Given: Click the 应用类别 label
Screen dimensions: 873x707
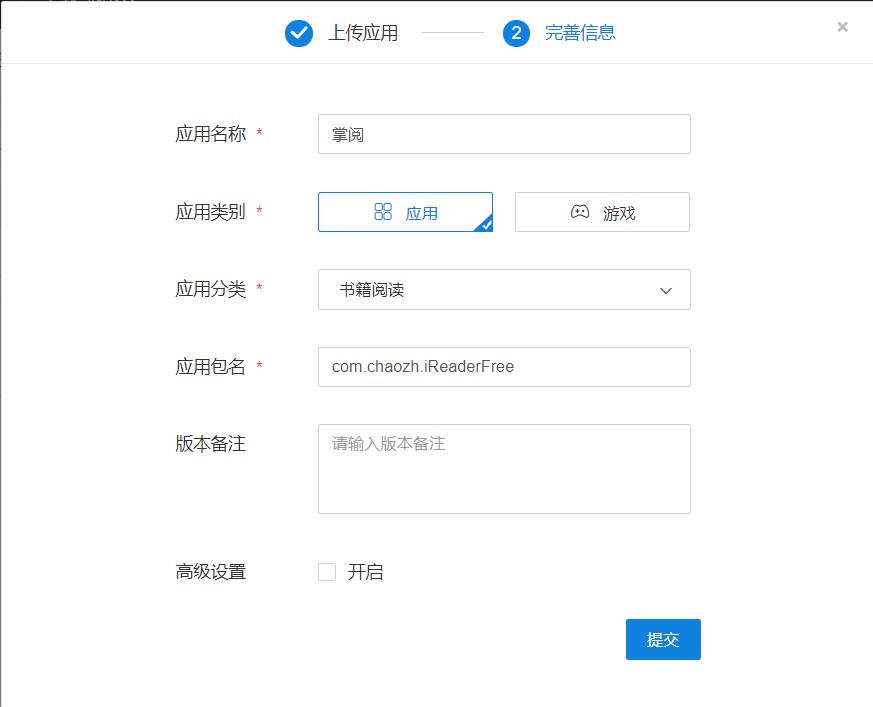Looking at the screenshot, I should [x=210, y=212].
